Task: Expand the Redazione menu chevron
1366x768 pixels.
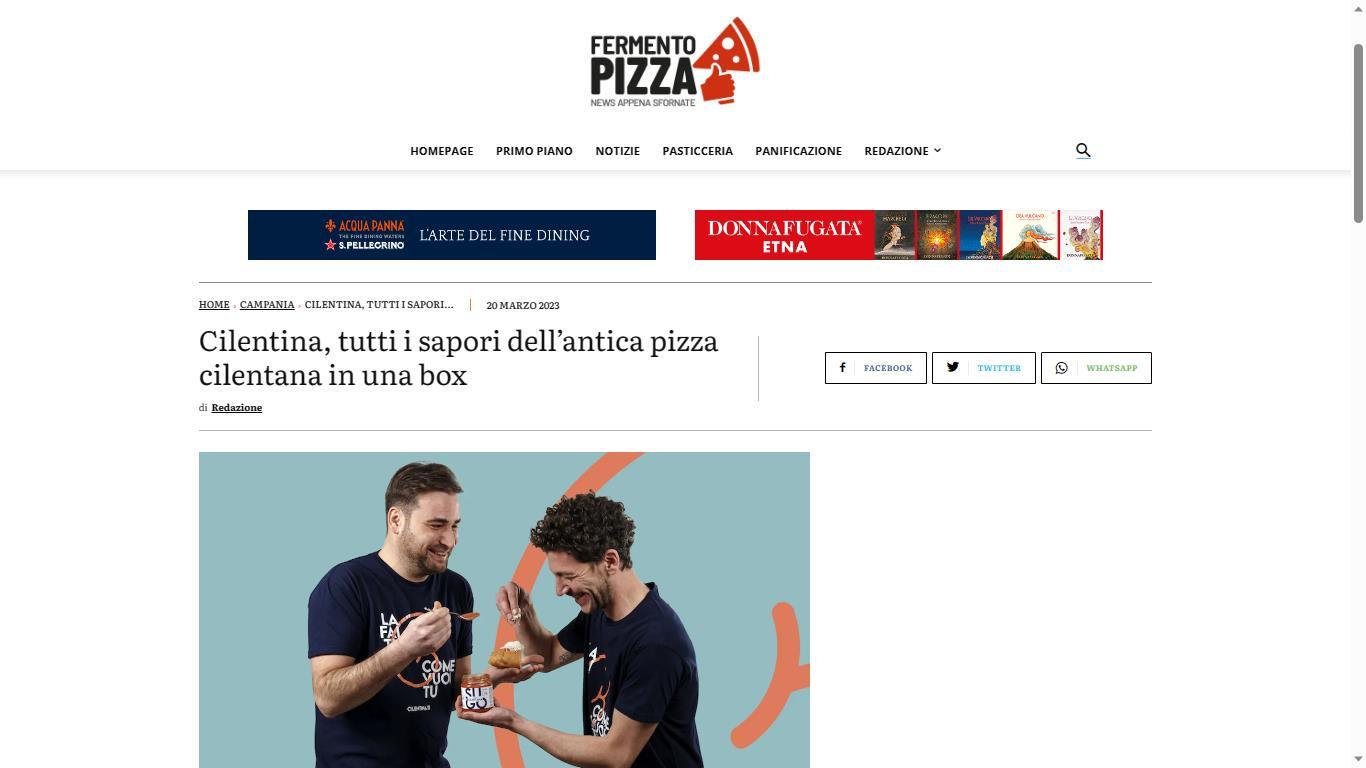Action: pyautogui.click(x=937, y=150)
